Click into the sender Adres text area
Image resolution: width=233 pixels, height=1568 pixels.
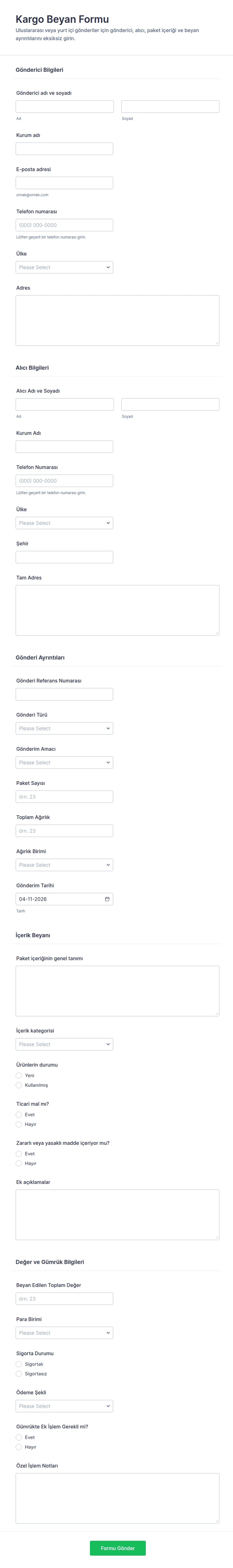tap(117, 320)
